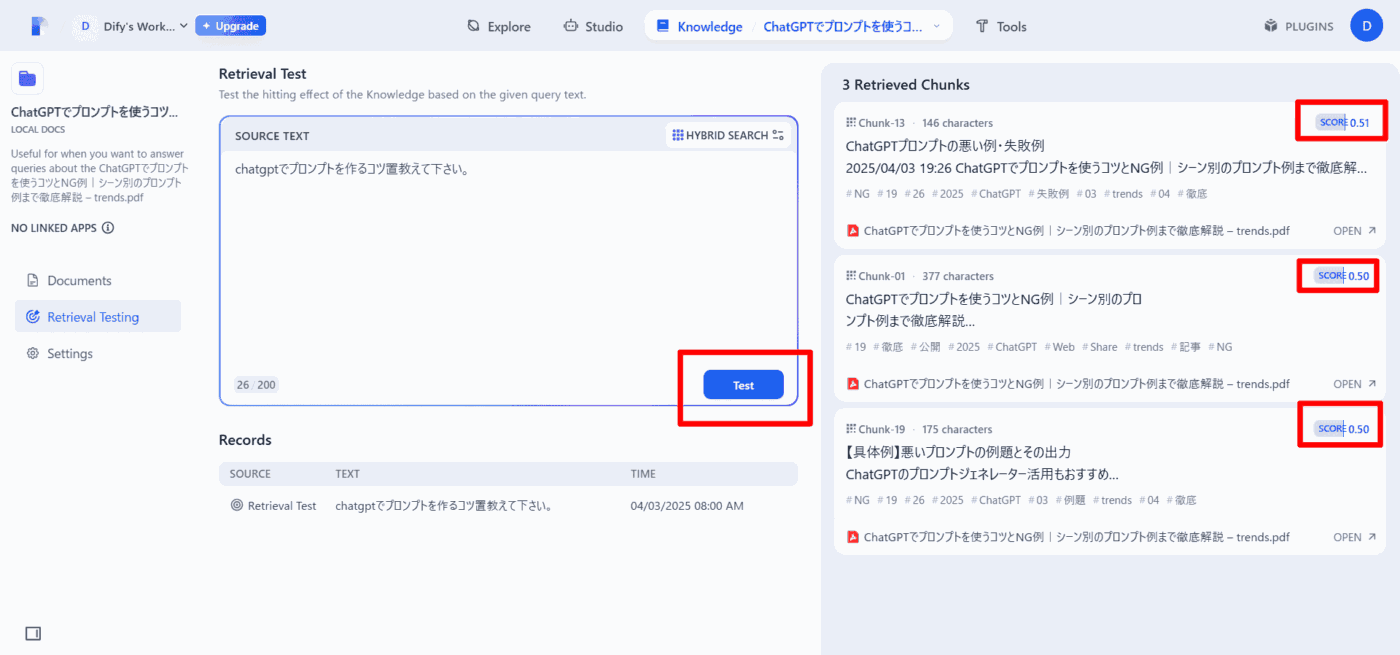
Task: Click the score badge on Chunk-19
Action: [1343, 429]
